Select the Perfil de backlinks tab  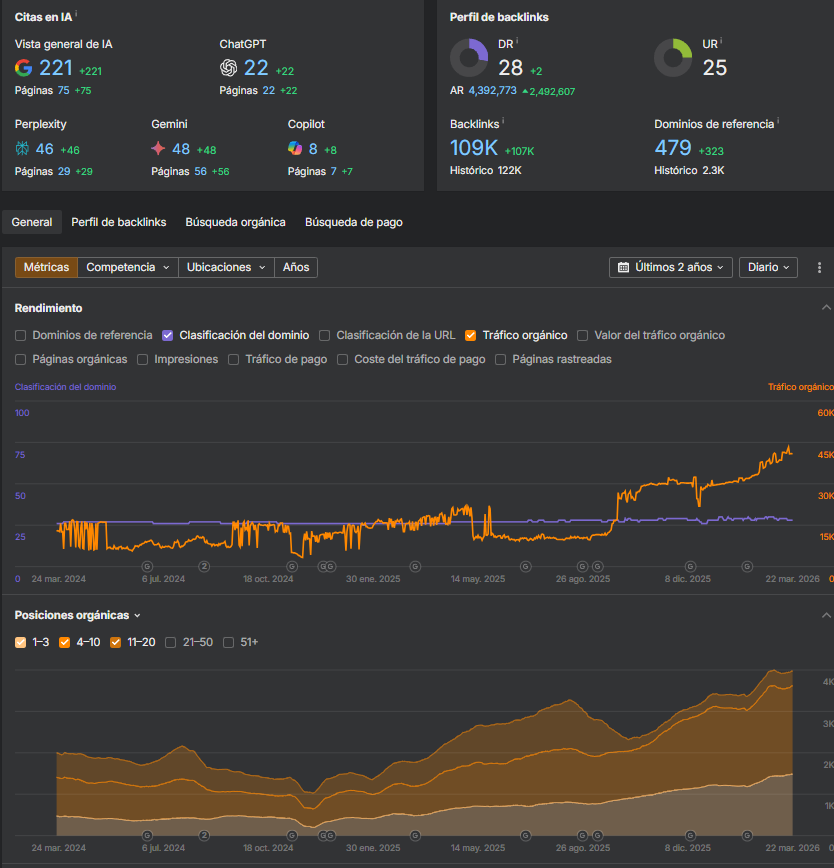[x=119, y=222]
